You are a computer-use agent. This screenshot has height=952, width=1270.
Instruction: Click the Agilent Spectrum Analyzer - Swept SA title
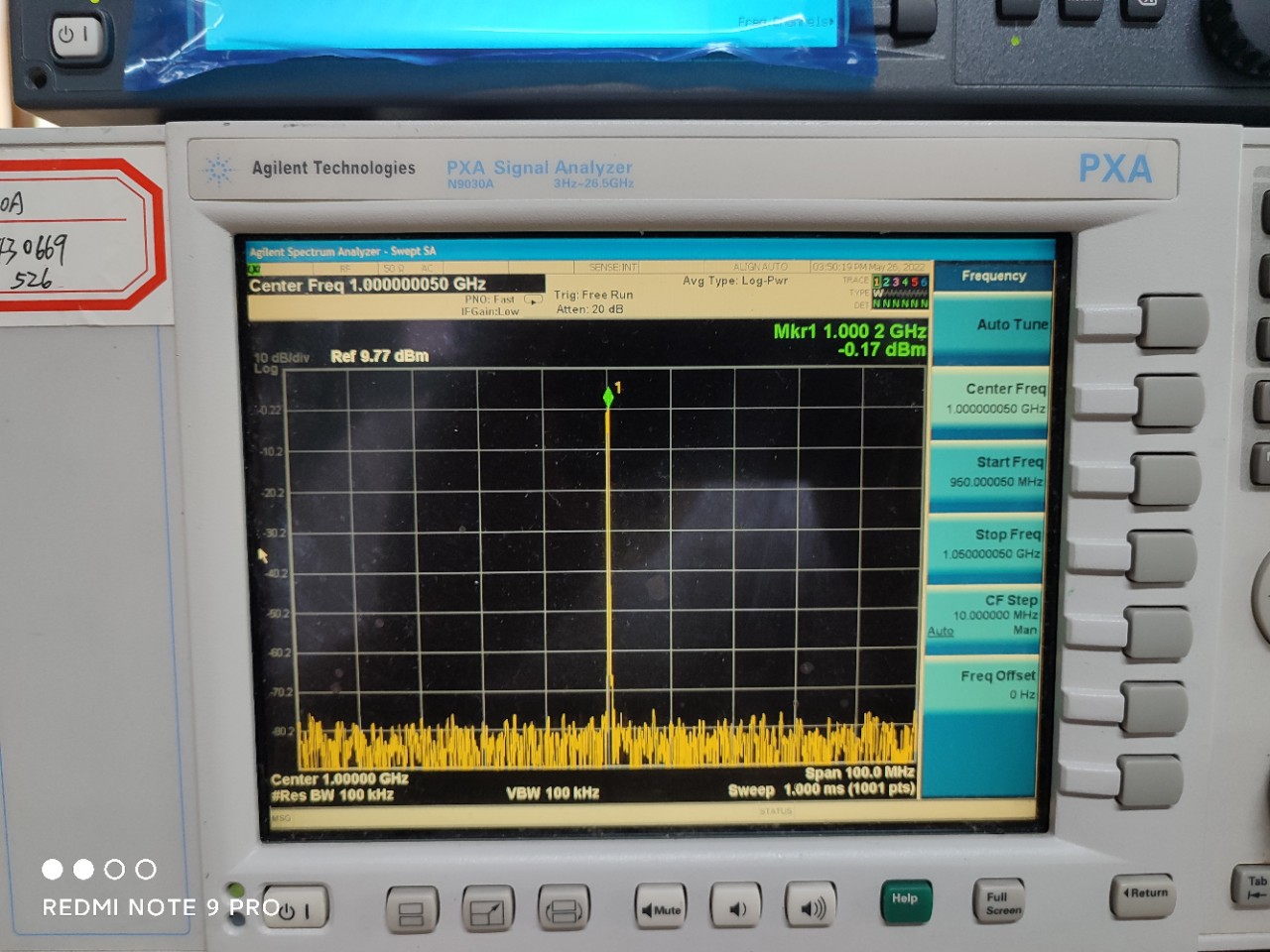click(342, 252)
